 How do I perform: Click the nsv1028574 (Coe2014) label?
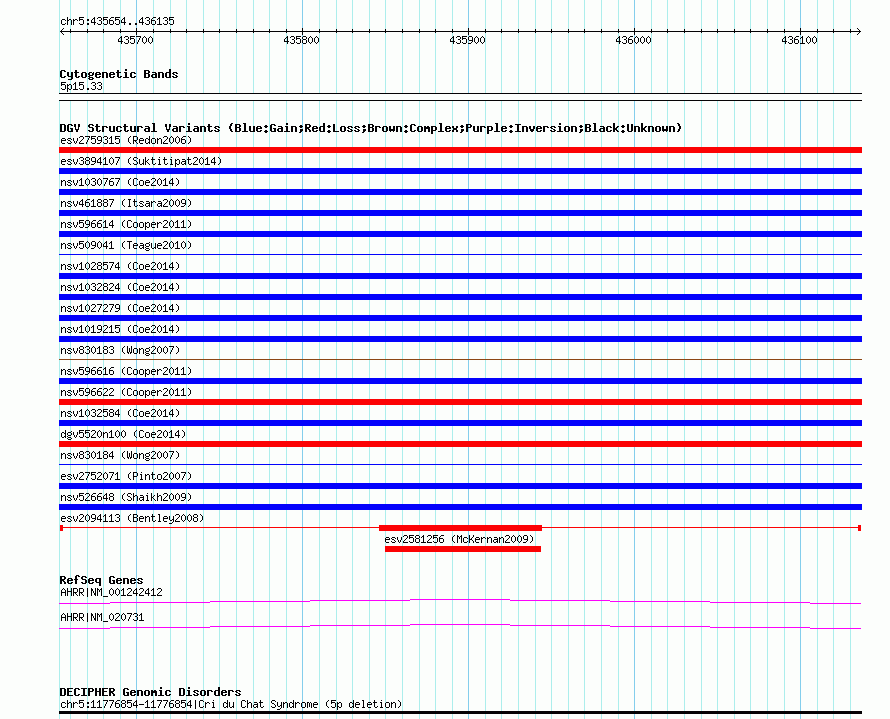(120, 266)
